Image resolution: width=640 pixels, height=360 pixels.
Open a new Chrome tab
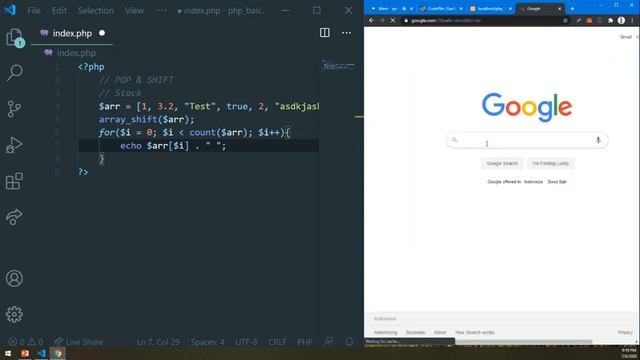572,9
